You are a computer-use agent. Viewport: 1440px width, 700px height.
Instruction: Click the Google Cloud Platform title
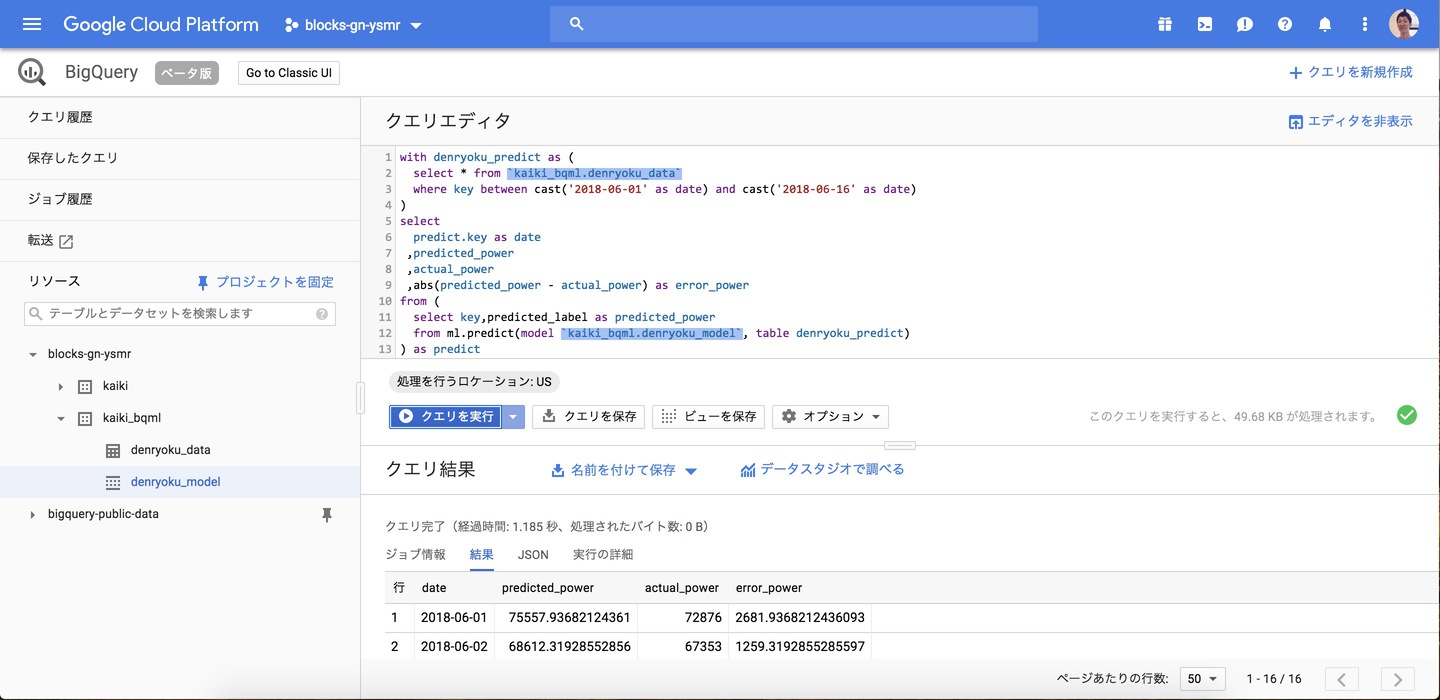(161, 24)
